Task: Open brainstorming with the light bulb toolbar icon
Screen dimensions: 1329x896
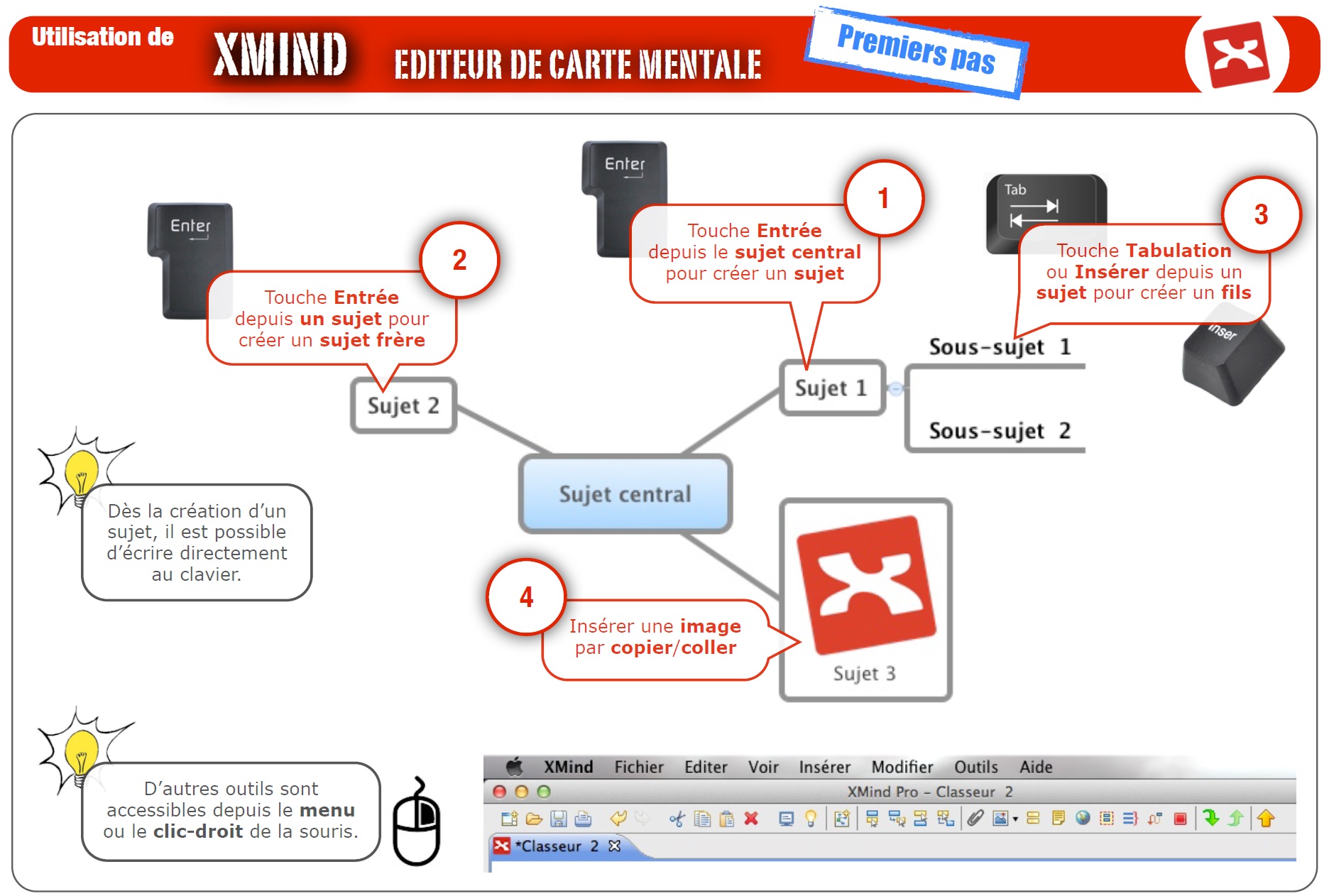Action: tap(810, 819)
